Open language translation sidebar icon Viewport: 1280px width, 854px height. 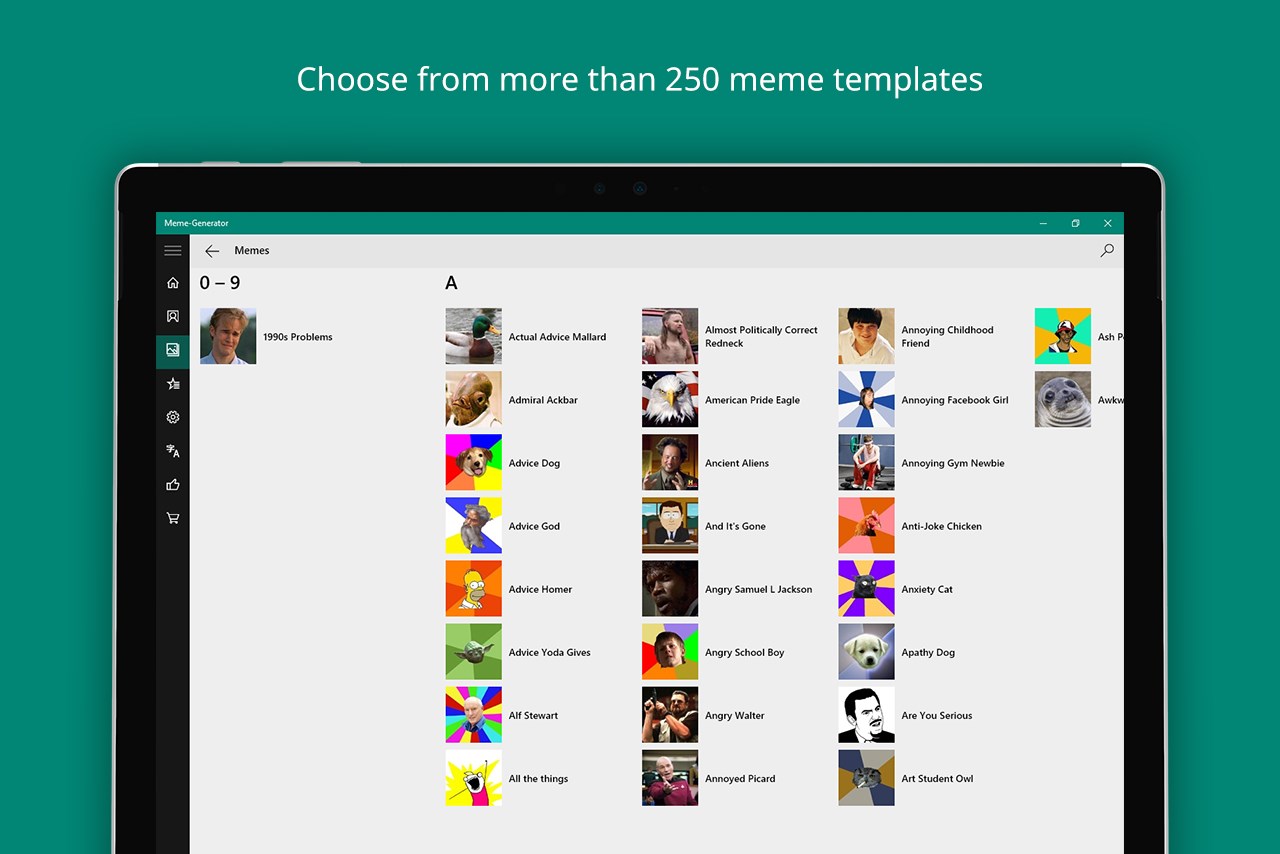[x=173, y=451]
